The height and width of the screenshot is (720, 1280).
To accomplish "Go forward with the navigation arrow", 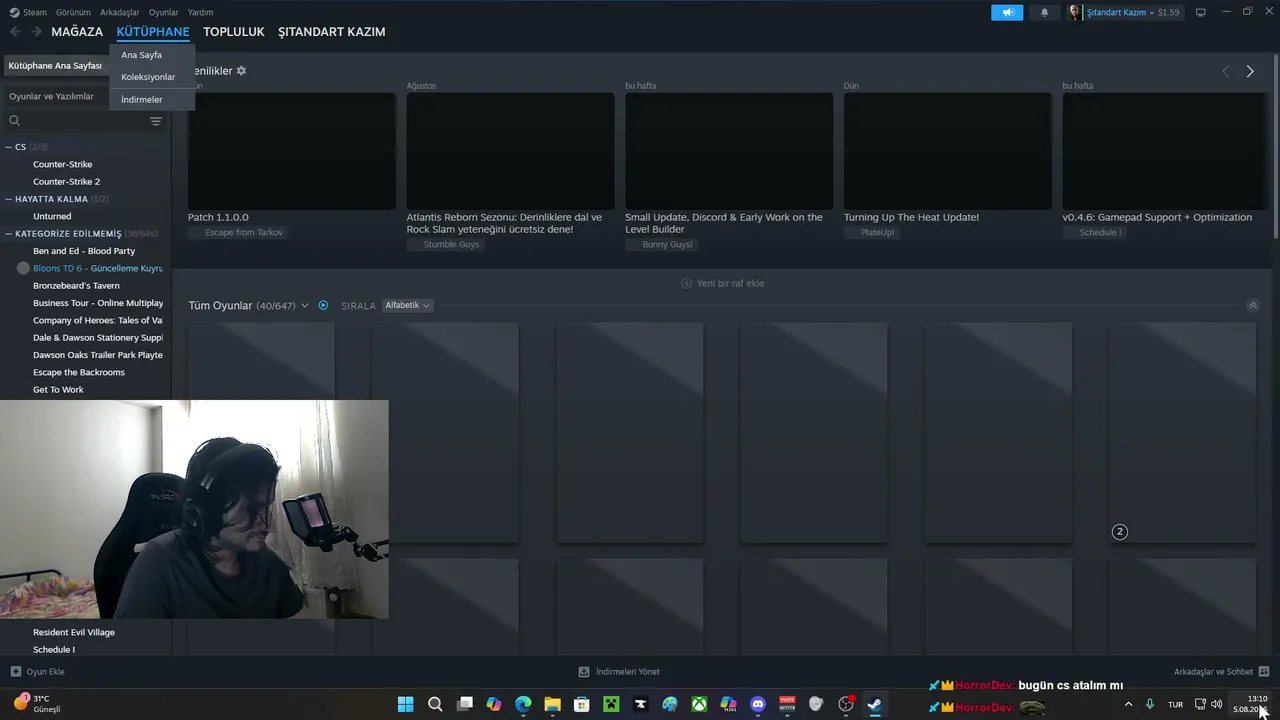I will click(36, 32).
